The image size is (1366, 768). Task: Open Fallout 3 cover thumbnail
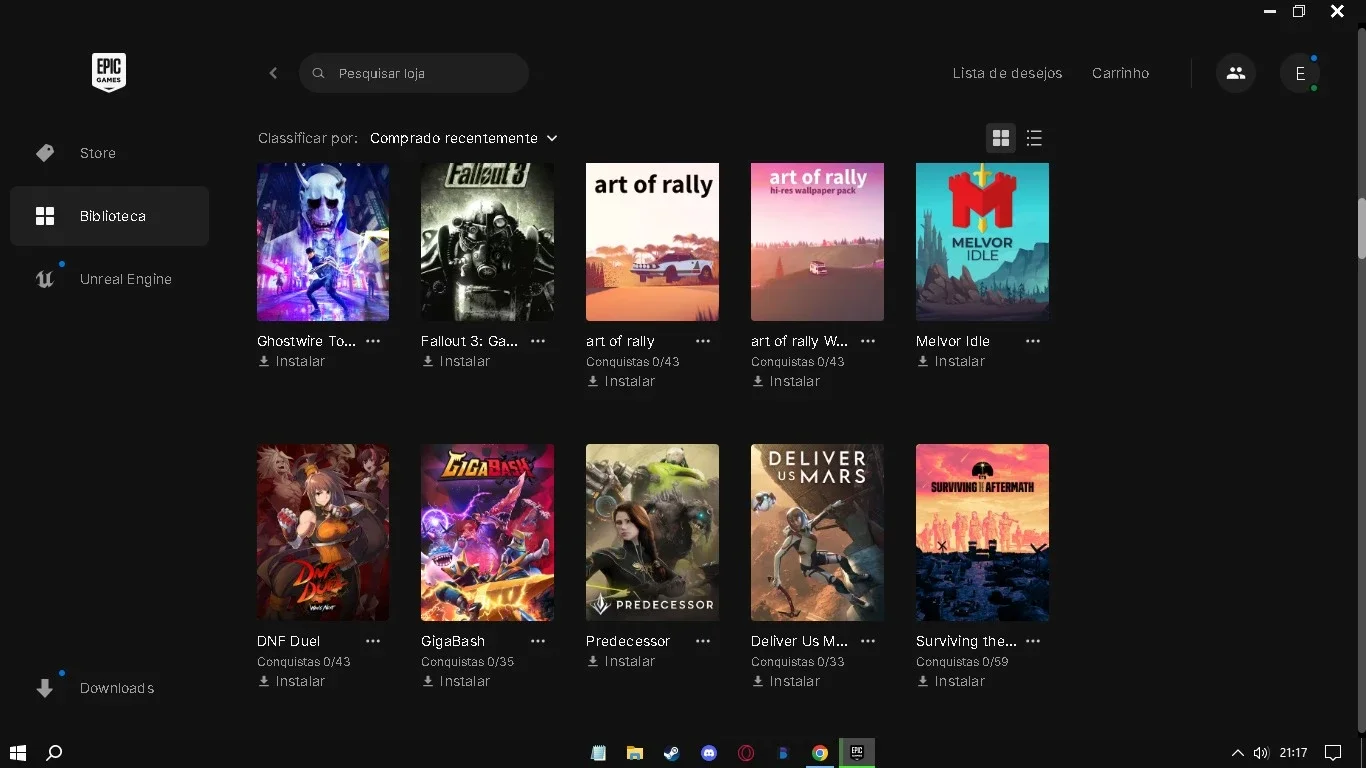[487, 242]
